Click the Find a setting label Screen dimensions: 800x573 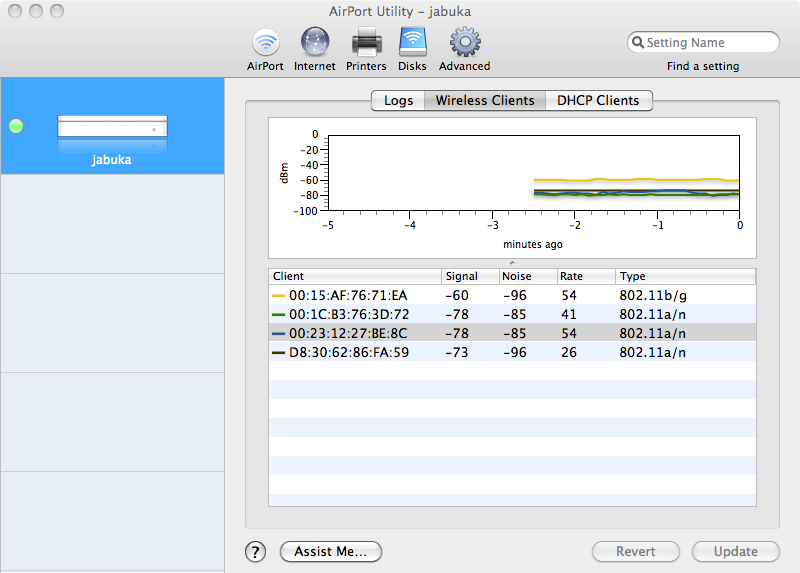coord(703,66)
